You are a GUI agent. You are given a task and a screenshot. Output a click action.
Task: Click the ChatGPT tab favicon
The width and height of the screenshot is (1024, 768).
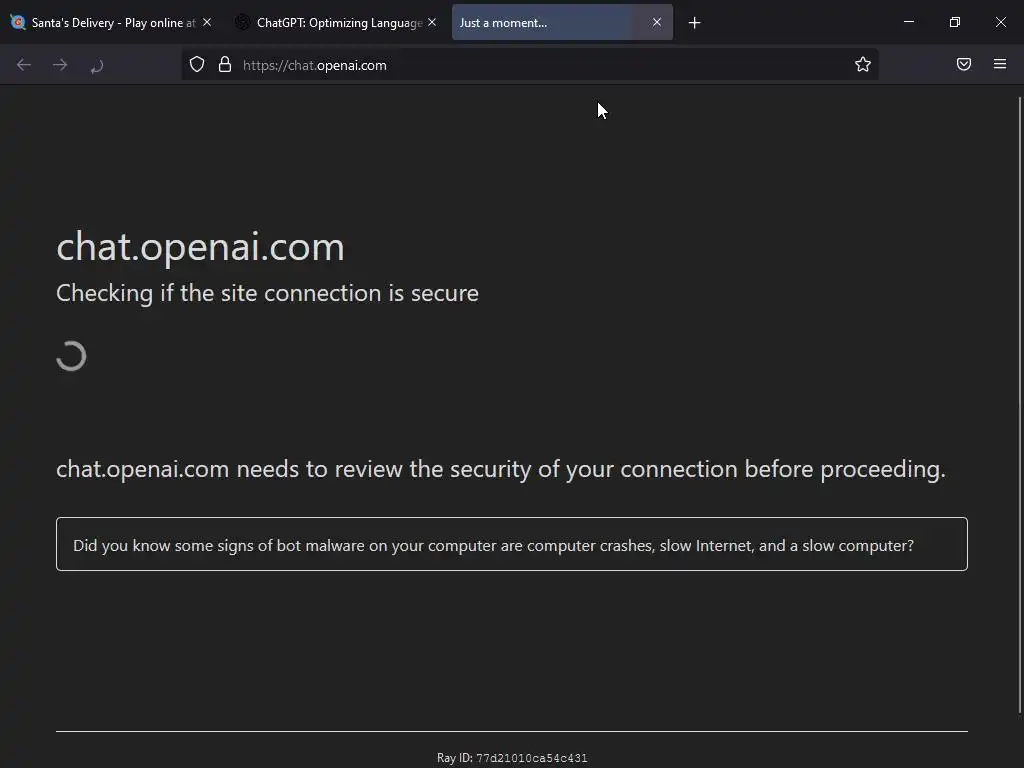click(242, 23)
